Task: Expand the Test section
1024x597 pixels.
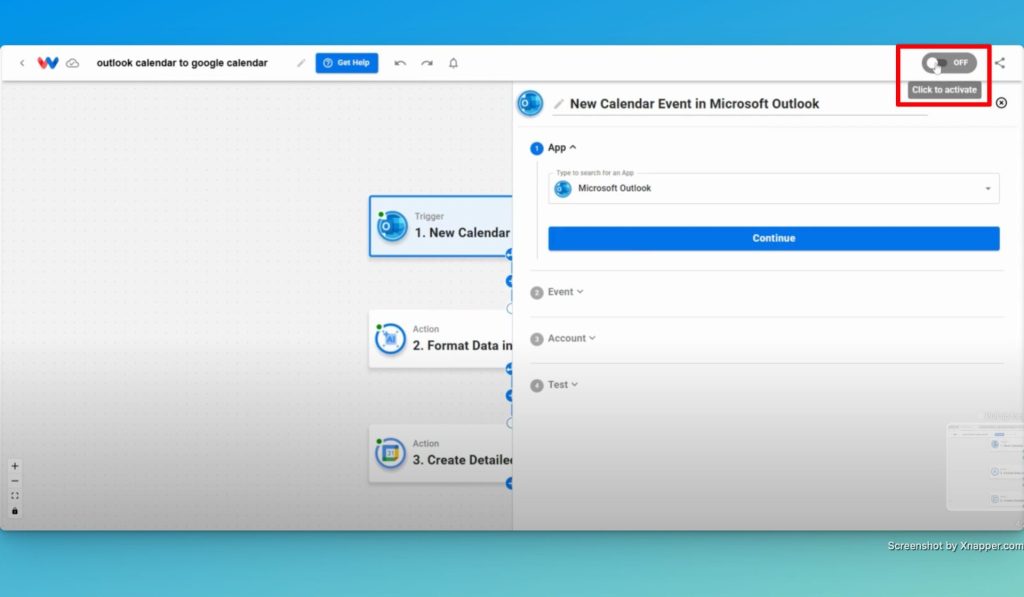Action: pyautogui.click(x=562, y=385)
